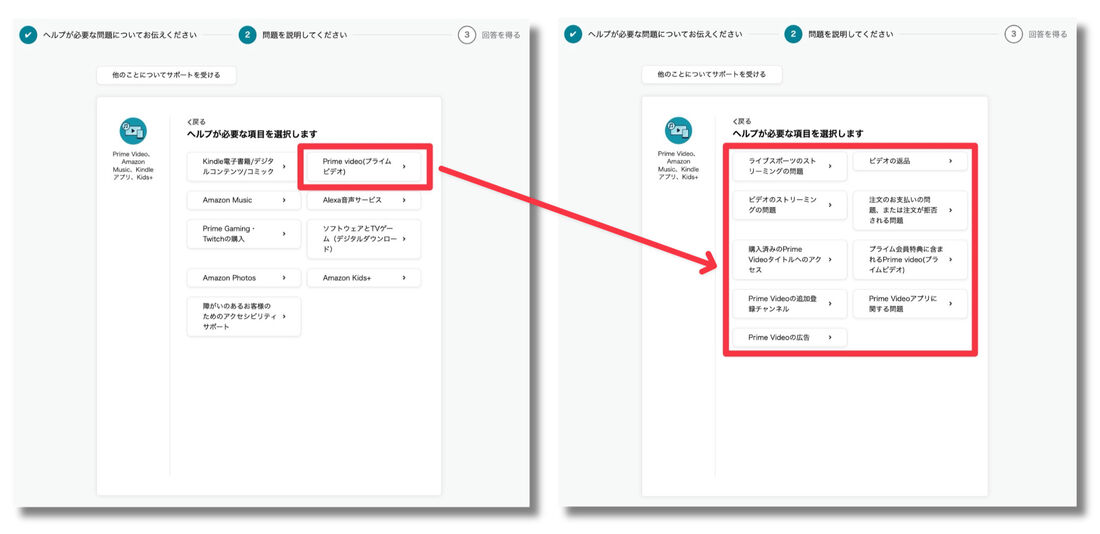Open the Amazon Kids+ option
The width and height of the screenshot is (1100, 534).
364,278
